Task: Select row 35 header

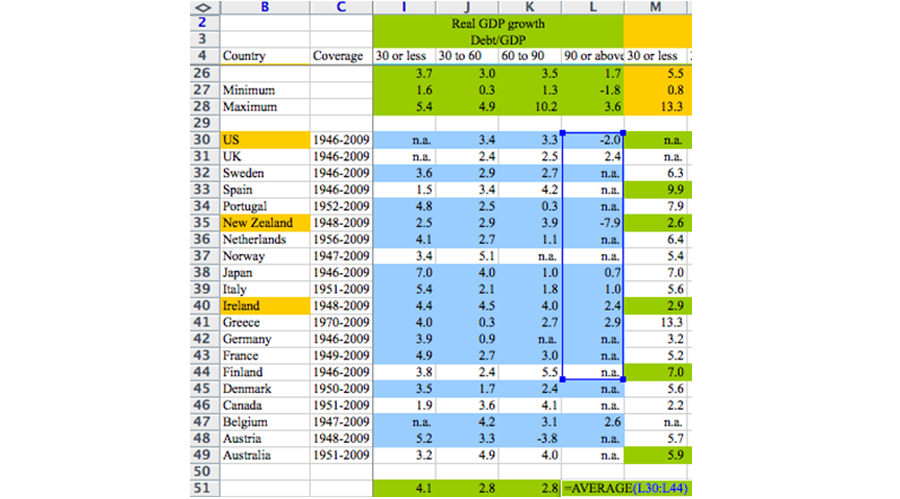Action: coord(204,223)
